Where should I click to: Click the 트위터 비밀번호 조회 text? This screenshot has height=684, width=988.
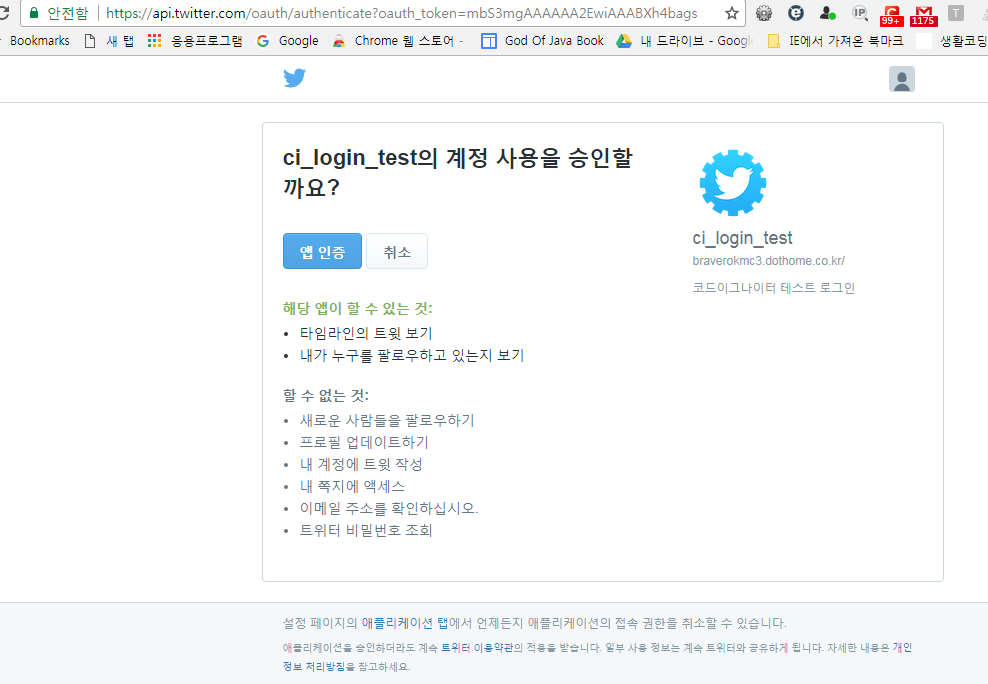coord(366,530)
